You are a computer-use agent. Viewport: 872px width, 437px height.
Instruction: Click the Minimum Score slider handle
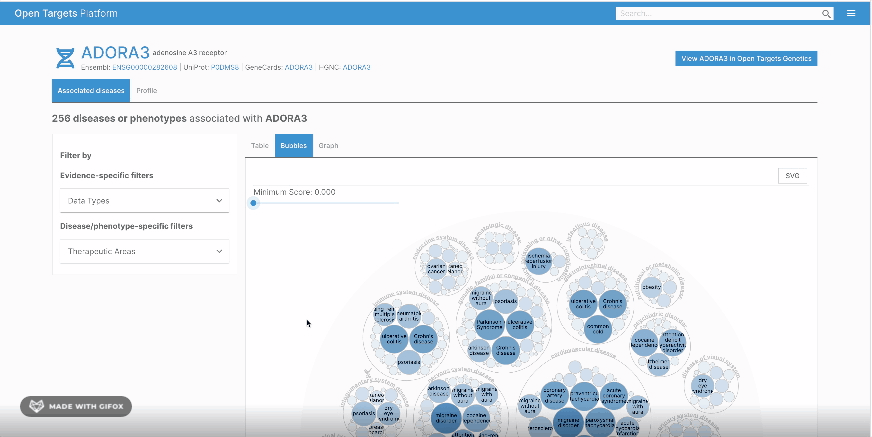pos(254,203)
